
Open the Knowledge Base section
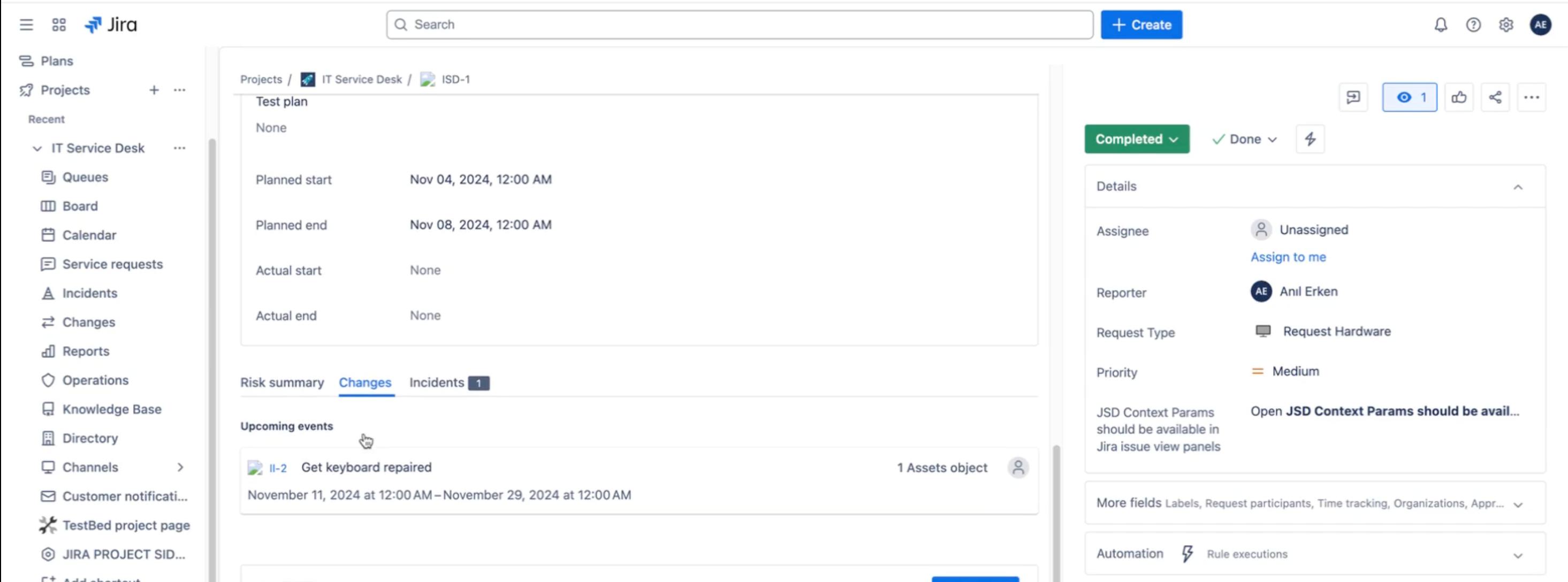[x=112, y=409]
